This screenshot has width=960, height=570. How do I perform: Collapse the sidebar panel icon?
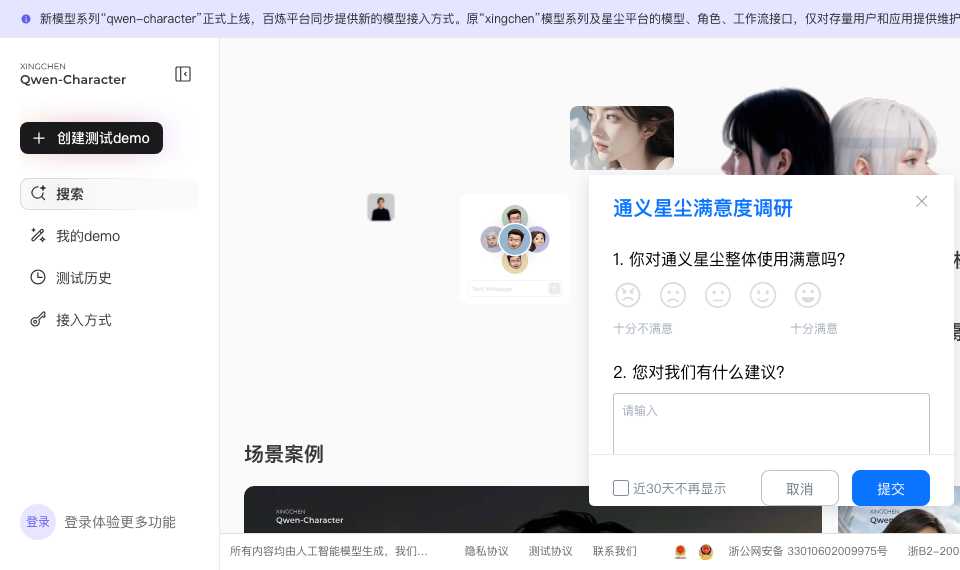pos(183,74)
